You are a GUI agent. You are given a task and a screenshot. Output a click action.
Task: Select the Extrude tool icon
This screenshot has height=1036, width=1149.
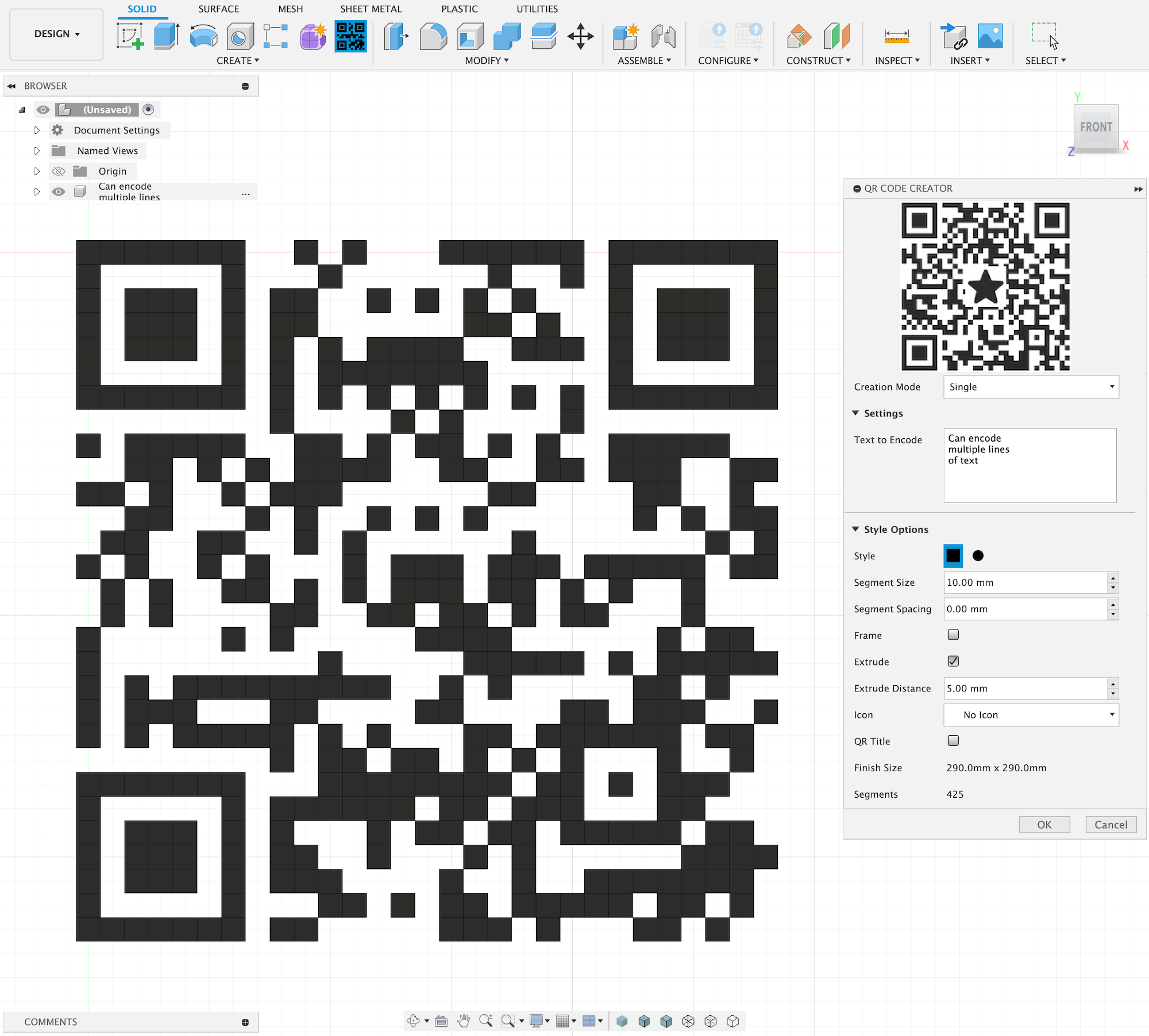pyautogui.click(x=167, y=36)
